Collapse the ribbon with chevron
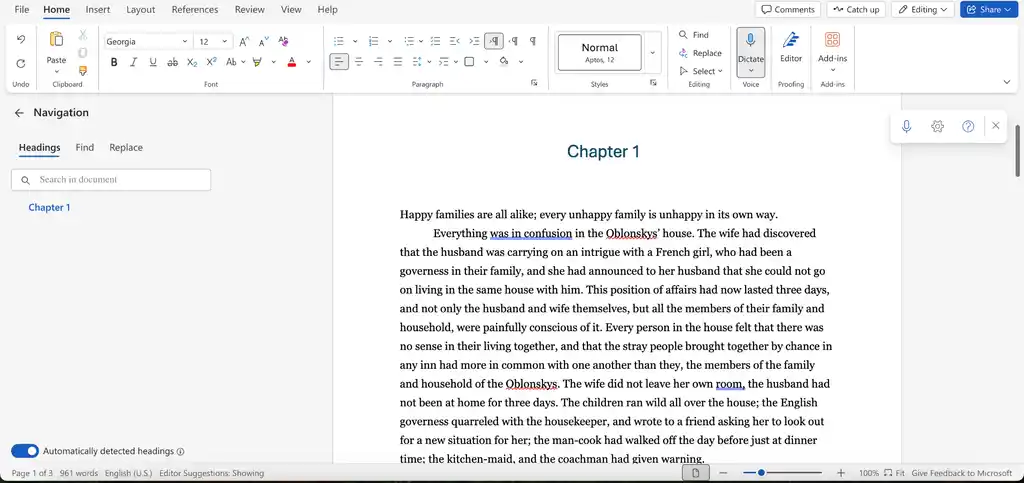Viewport: 1024px width, 483px height. click(x=1006, y=82)
